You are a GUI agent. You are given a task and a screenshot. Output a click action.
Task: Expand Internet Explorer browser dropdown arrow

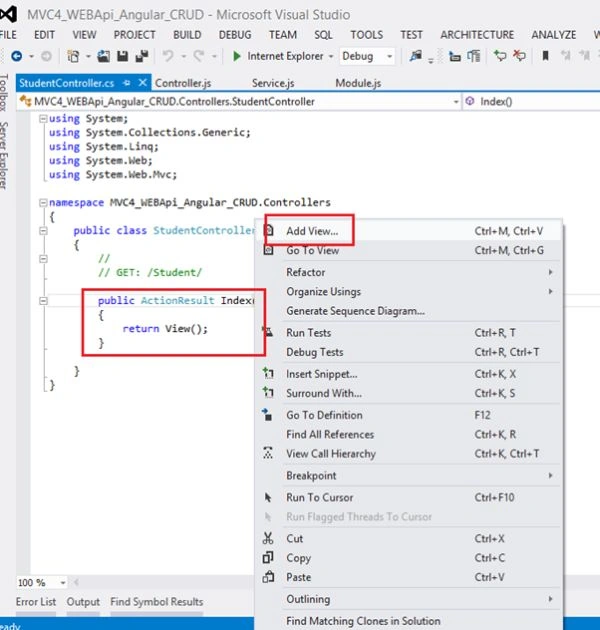click(331, 56)
